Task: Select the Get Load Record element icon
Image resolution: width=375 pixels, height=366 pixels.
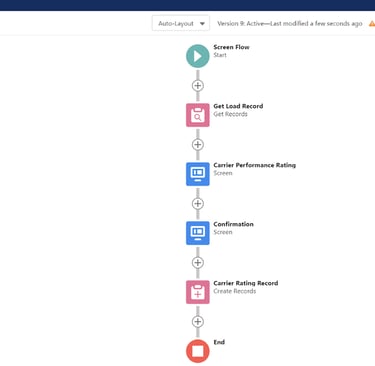Action: (x=198, y=115)
